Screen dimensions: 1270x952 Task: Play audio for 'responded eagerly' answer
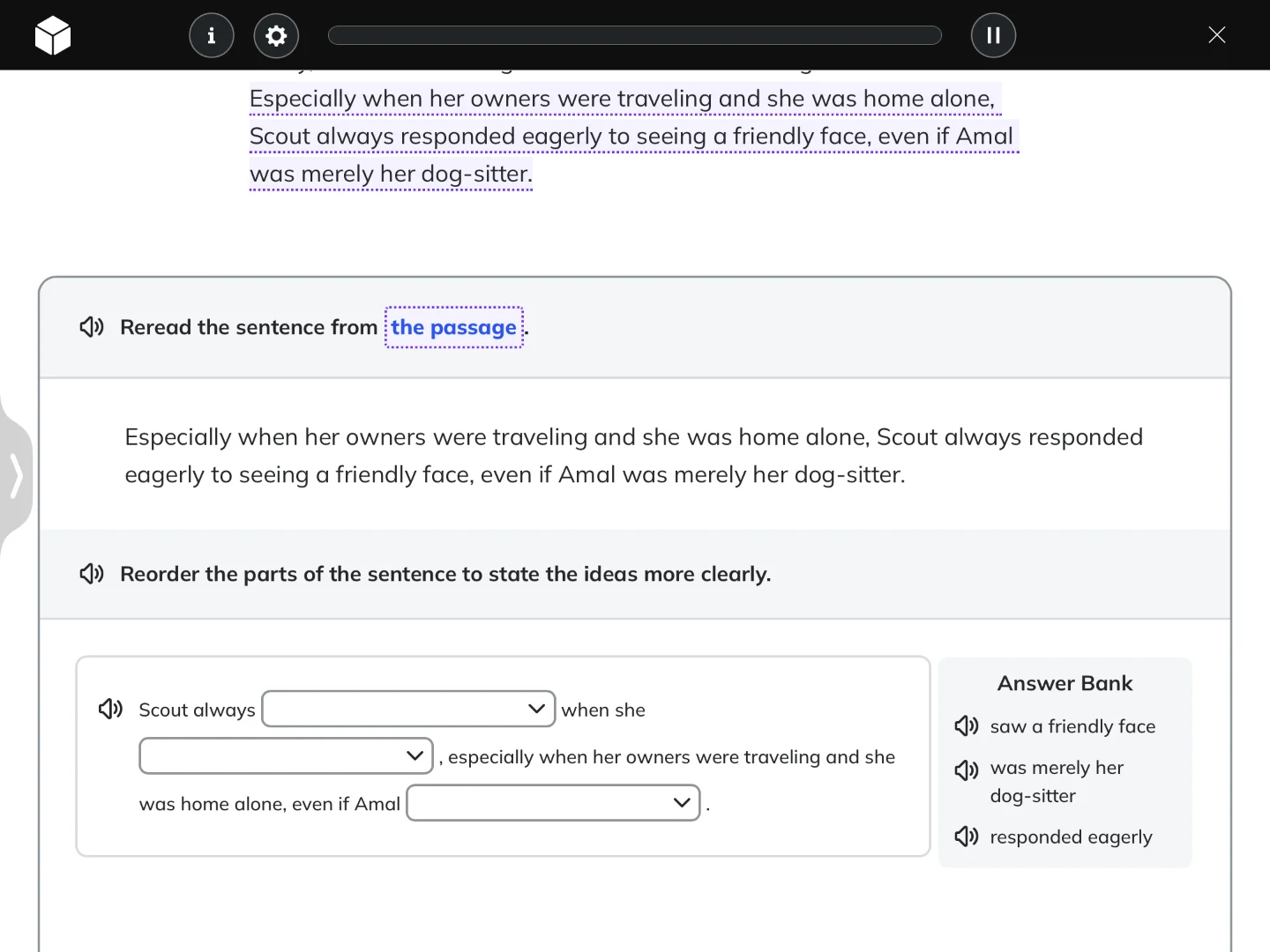(967, 836)
